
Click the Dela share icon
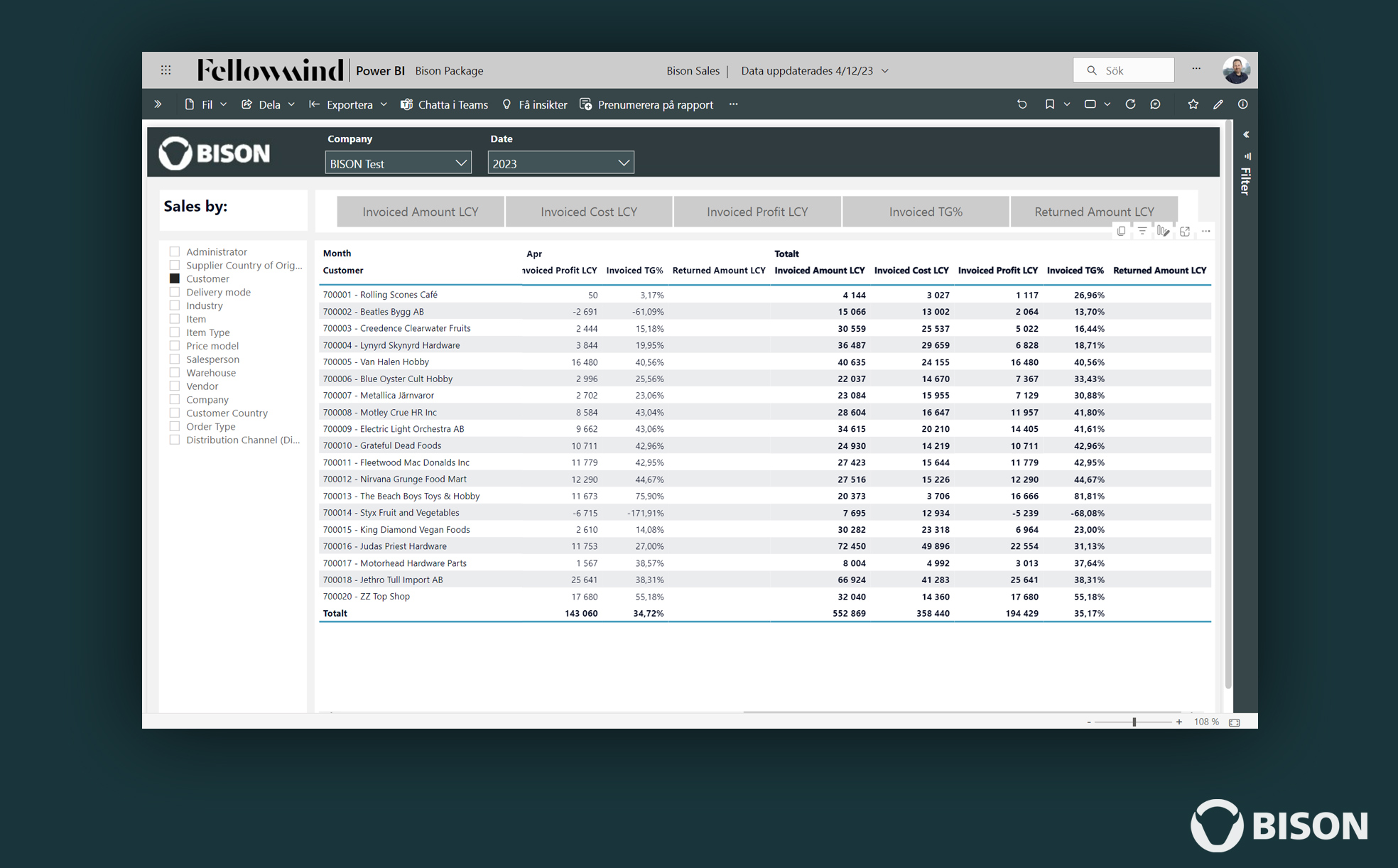coord(246,104)
